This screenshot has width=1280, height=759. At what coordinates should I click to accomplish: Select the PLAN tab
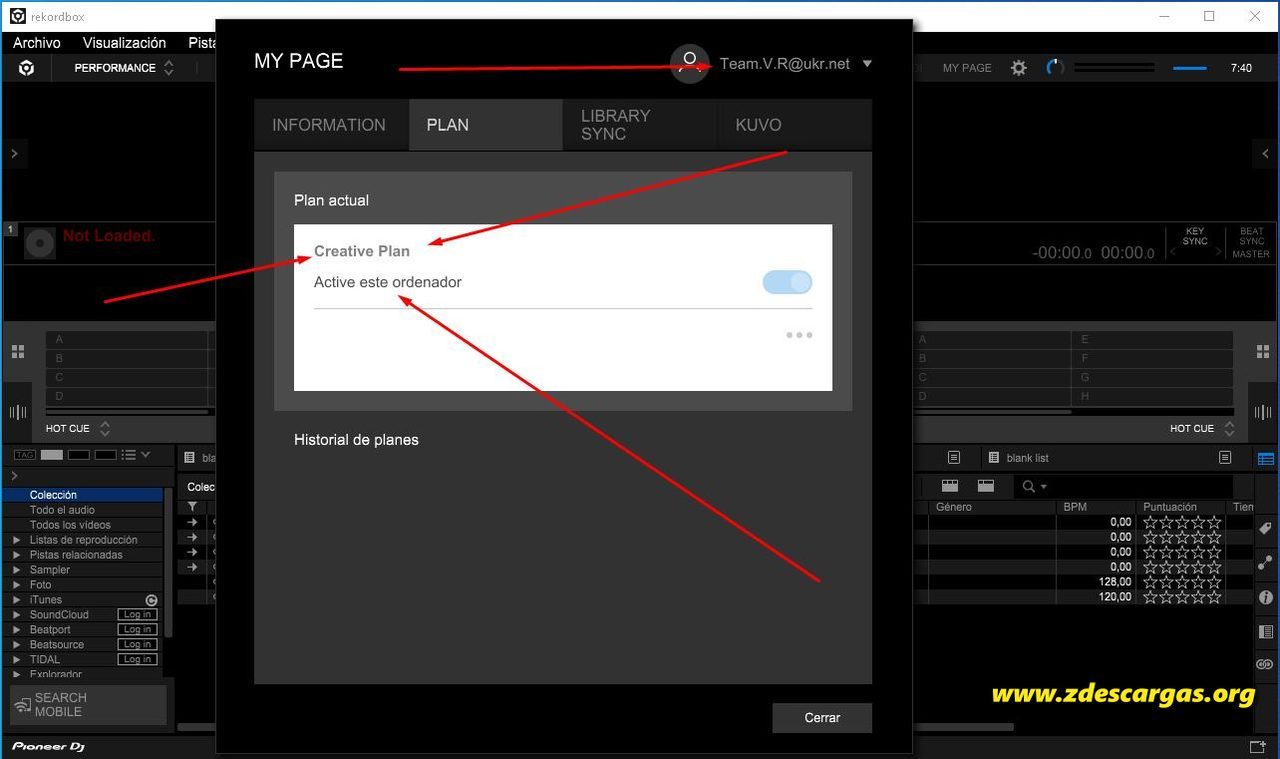click(486, 125)
